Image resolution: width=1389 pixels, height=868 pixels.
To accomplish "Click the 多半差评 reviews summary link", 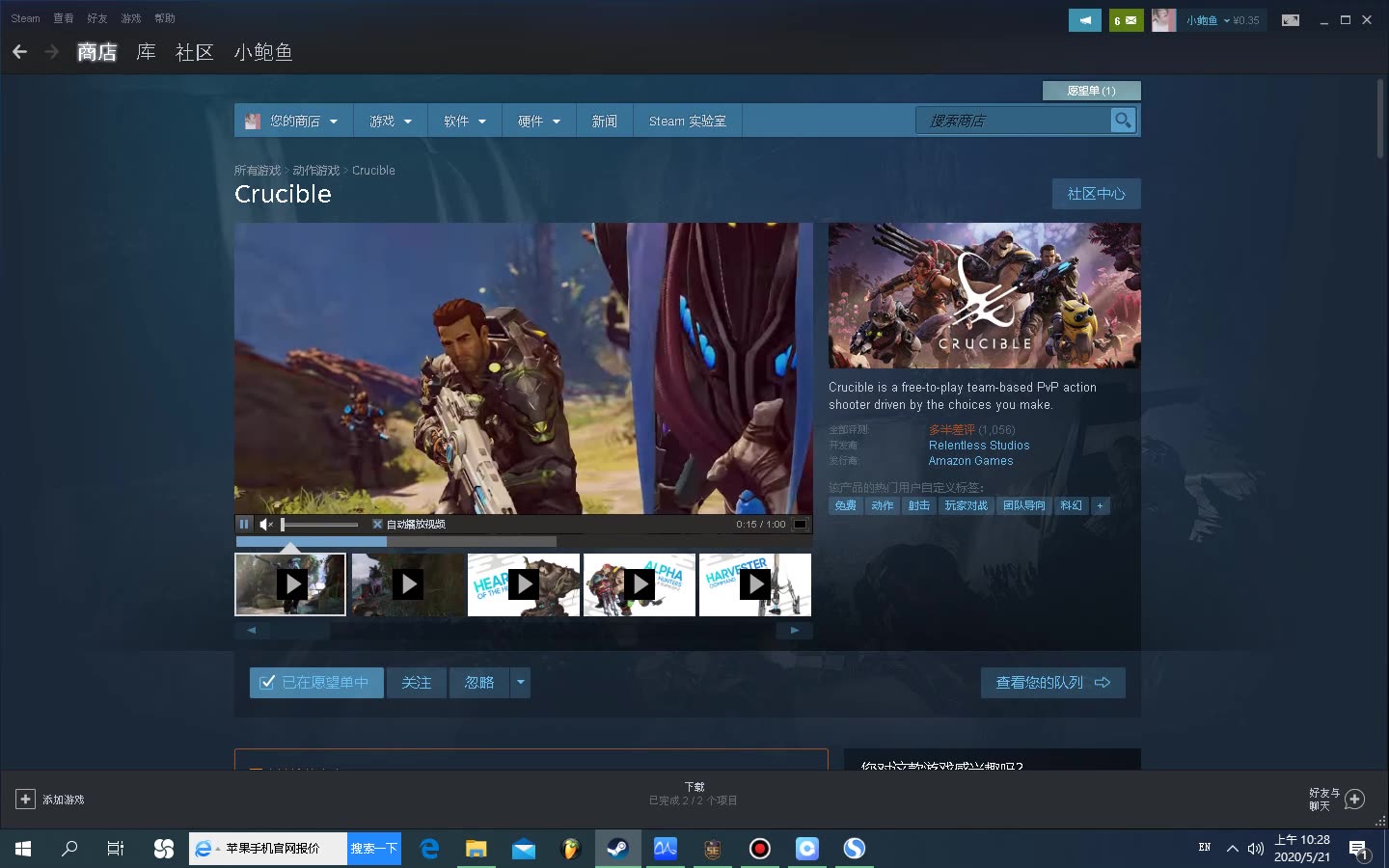I will [x=952, y=430].
